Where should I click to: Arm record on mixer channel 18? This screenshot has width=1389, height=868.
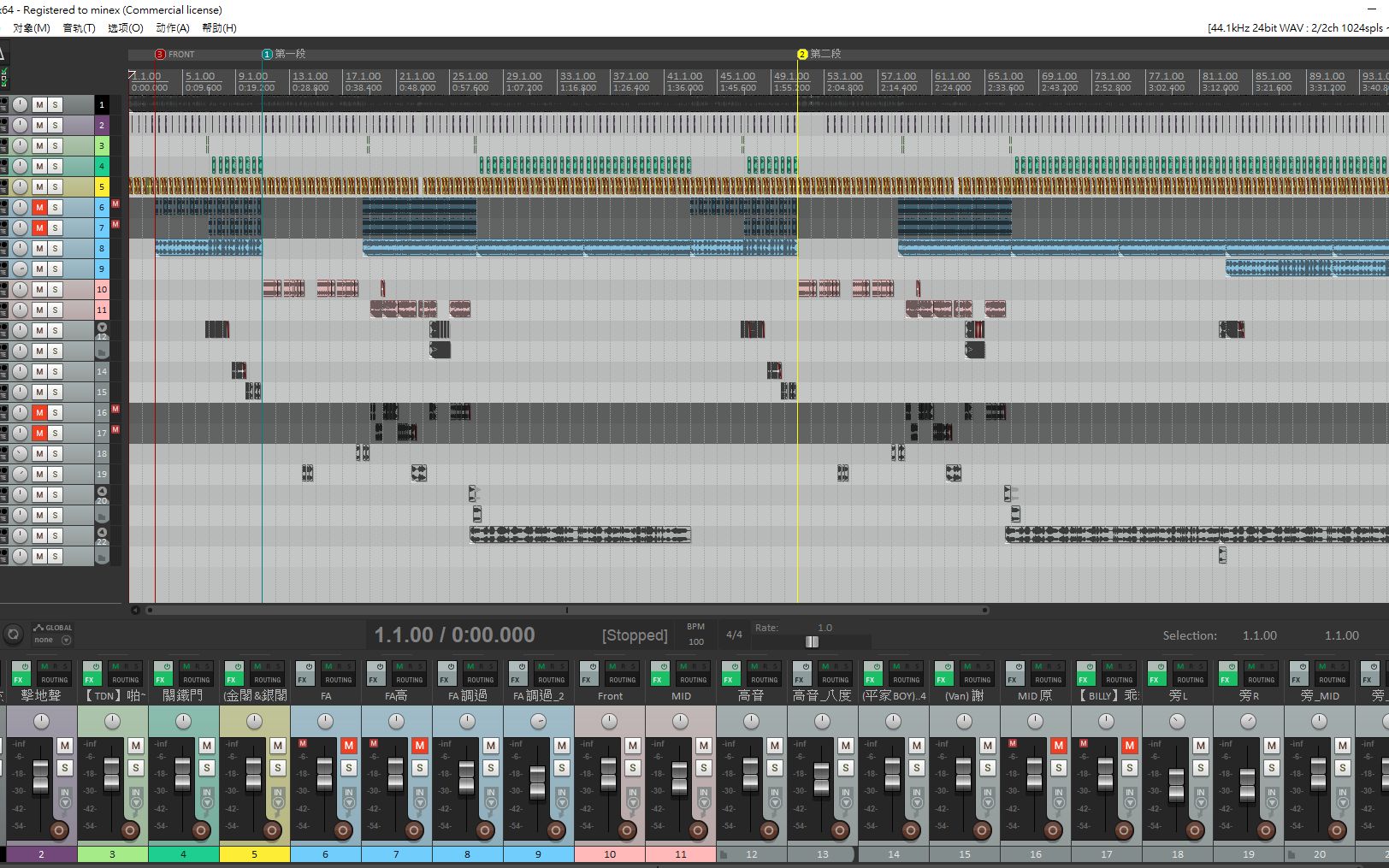(1195, 830)
